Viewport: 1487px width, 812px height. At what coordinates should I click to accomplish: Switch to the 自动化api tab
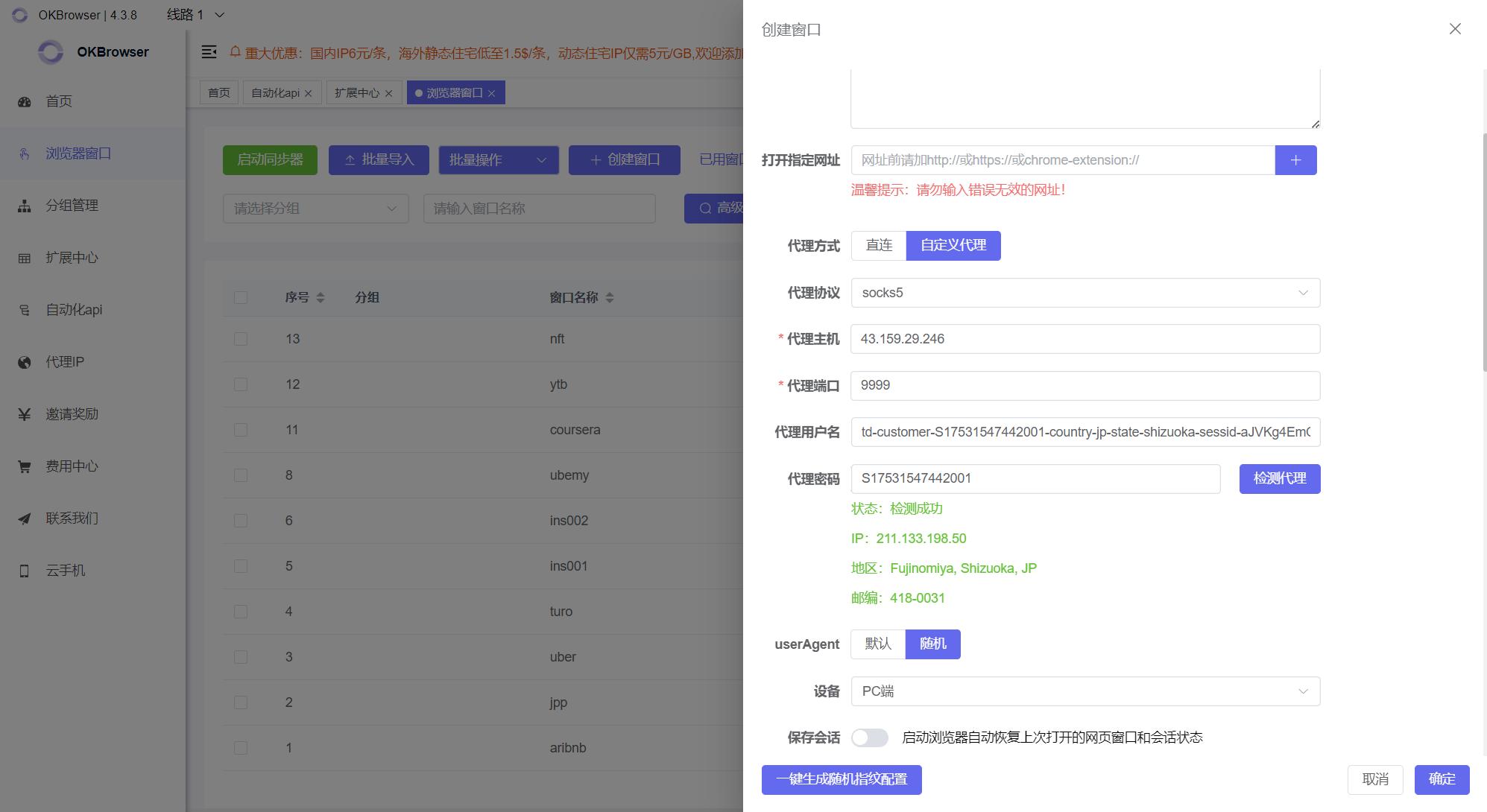click(275, 93)
